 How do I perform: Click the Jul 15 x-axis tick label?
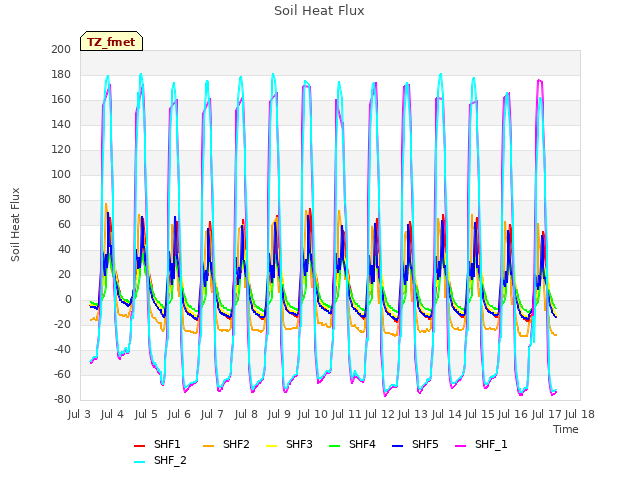pos(480,414)
